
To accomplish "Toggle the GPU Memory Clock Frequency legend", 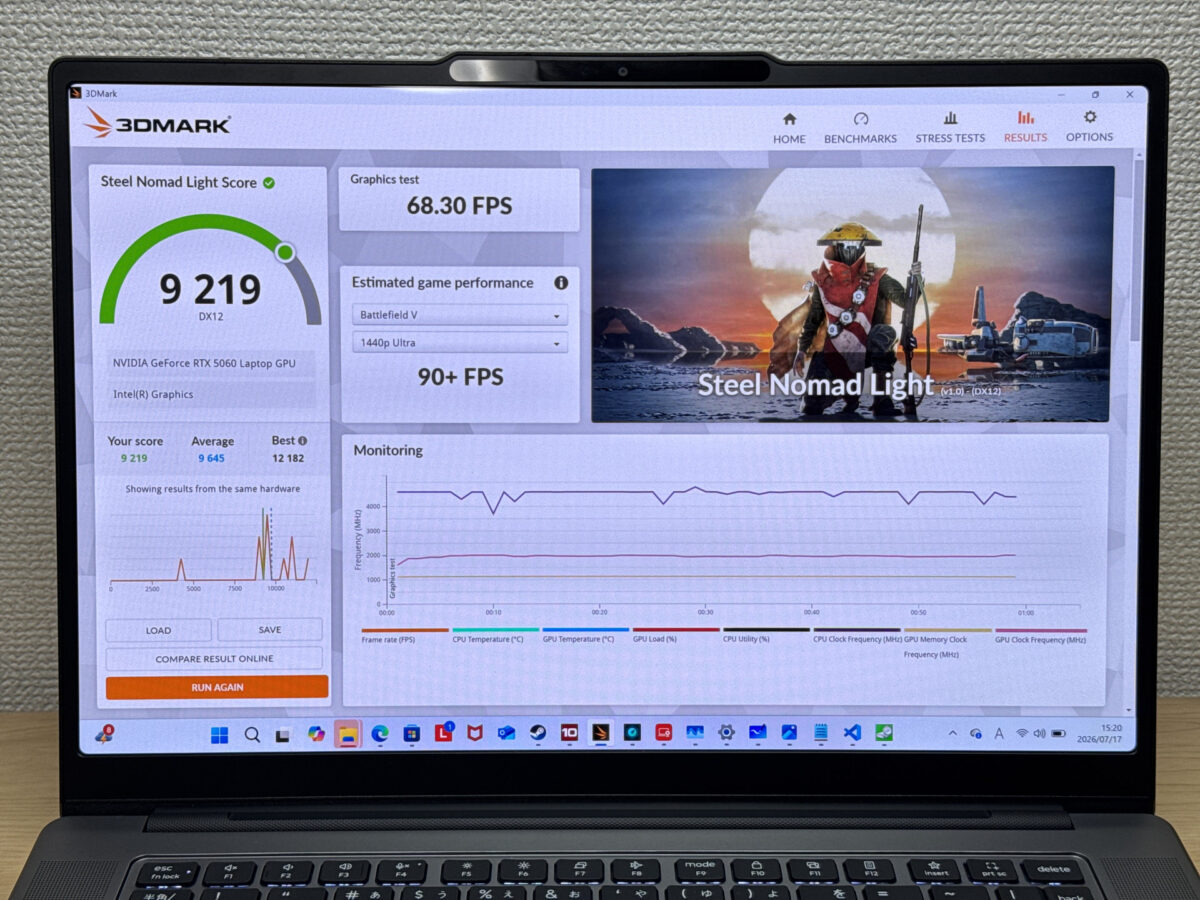I will [947, 641].
